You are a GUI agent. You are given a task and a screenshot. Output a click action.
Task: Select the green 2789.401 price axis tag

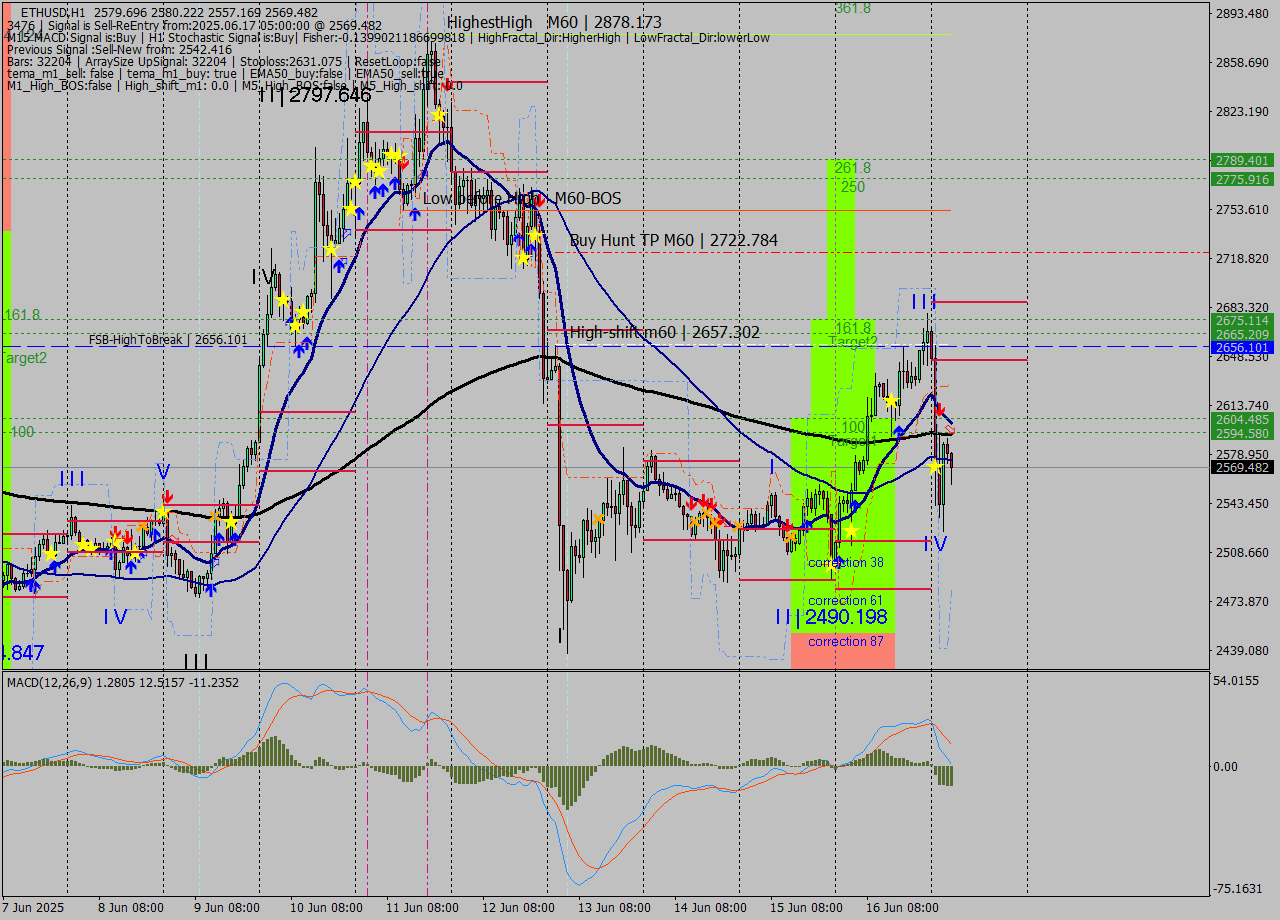pos(1241,160)
